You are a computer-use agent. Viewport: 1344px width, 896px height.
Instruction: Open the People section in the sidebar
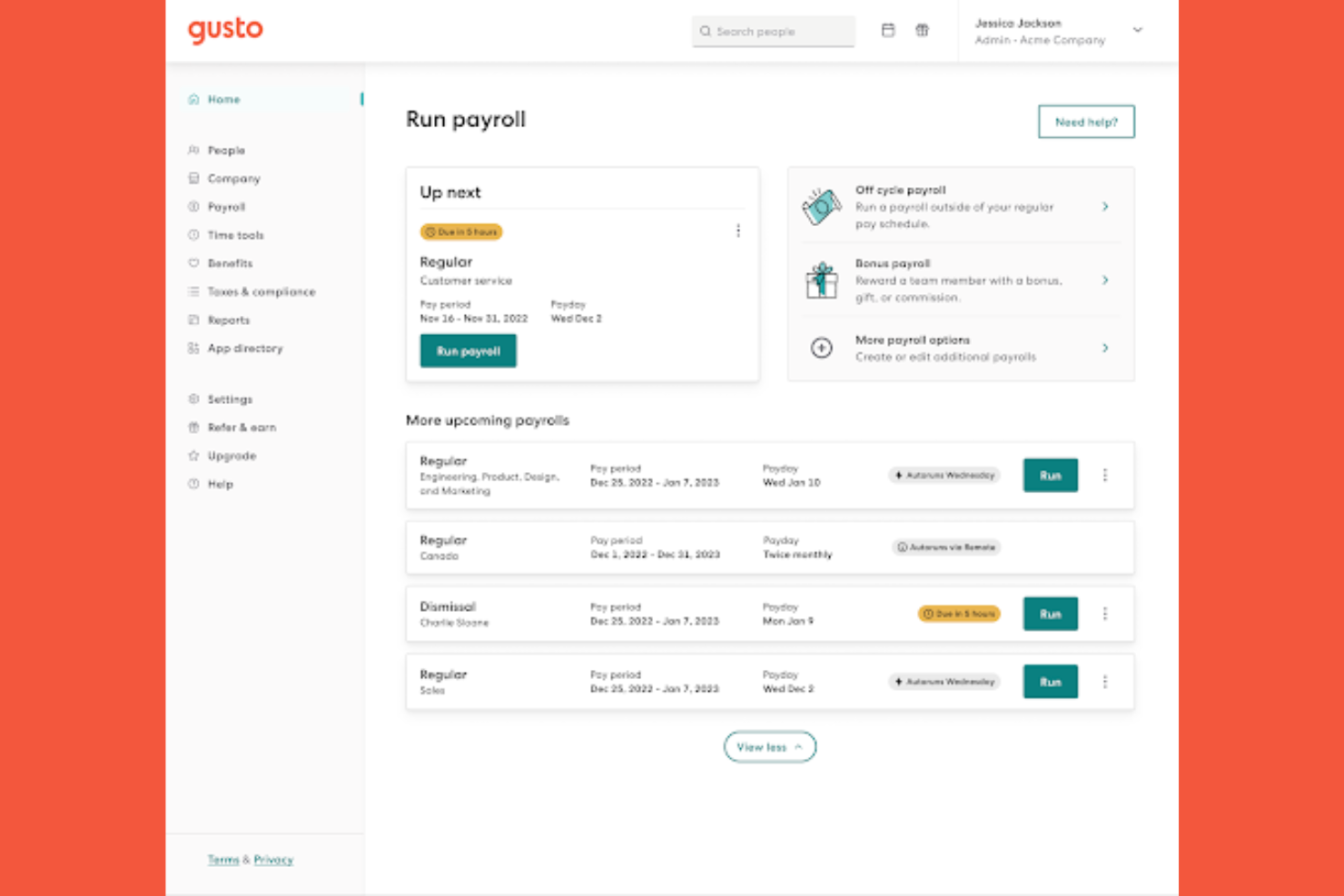pyautogui.click(x=225, y=150)
